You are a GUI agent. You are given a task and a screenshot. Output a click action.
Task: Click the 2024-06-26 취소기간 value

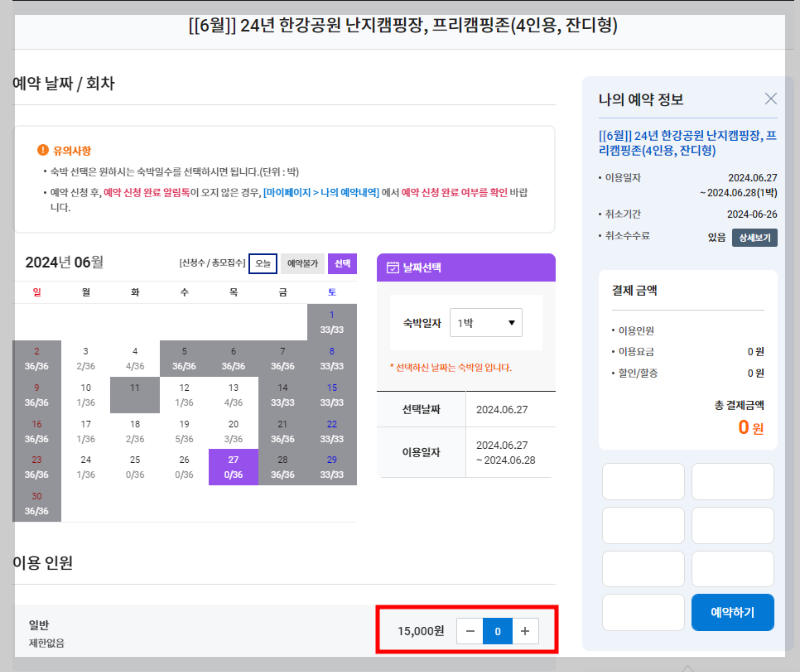[752, 214]
